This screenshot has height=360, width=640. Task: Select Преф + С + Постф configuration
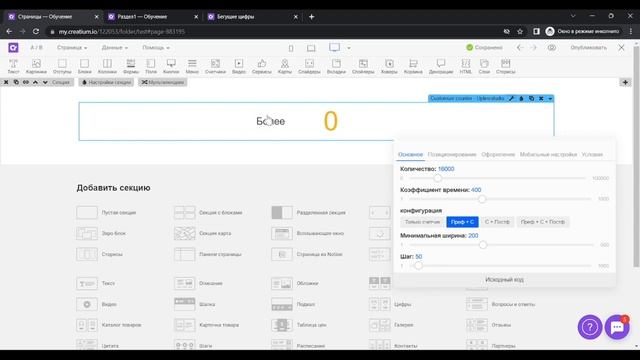542,222
